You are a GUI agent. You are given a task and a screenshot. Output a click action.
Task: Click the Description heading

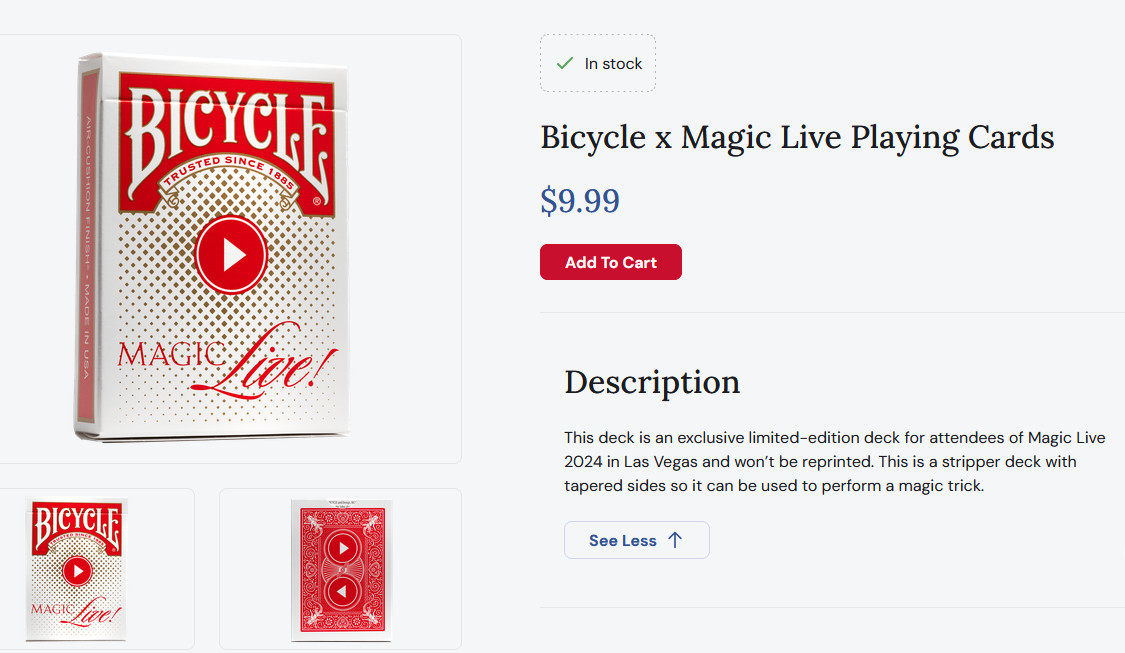[x=652, y=382]
